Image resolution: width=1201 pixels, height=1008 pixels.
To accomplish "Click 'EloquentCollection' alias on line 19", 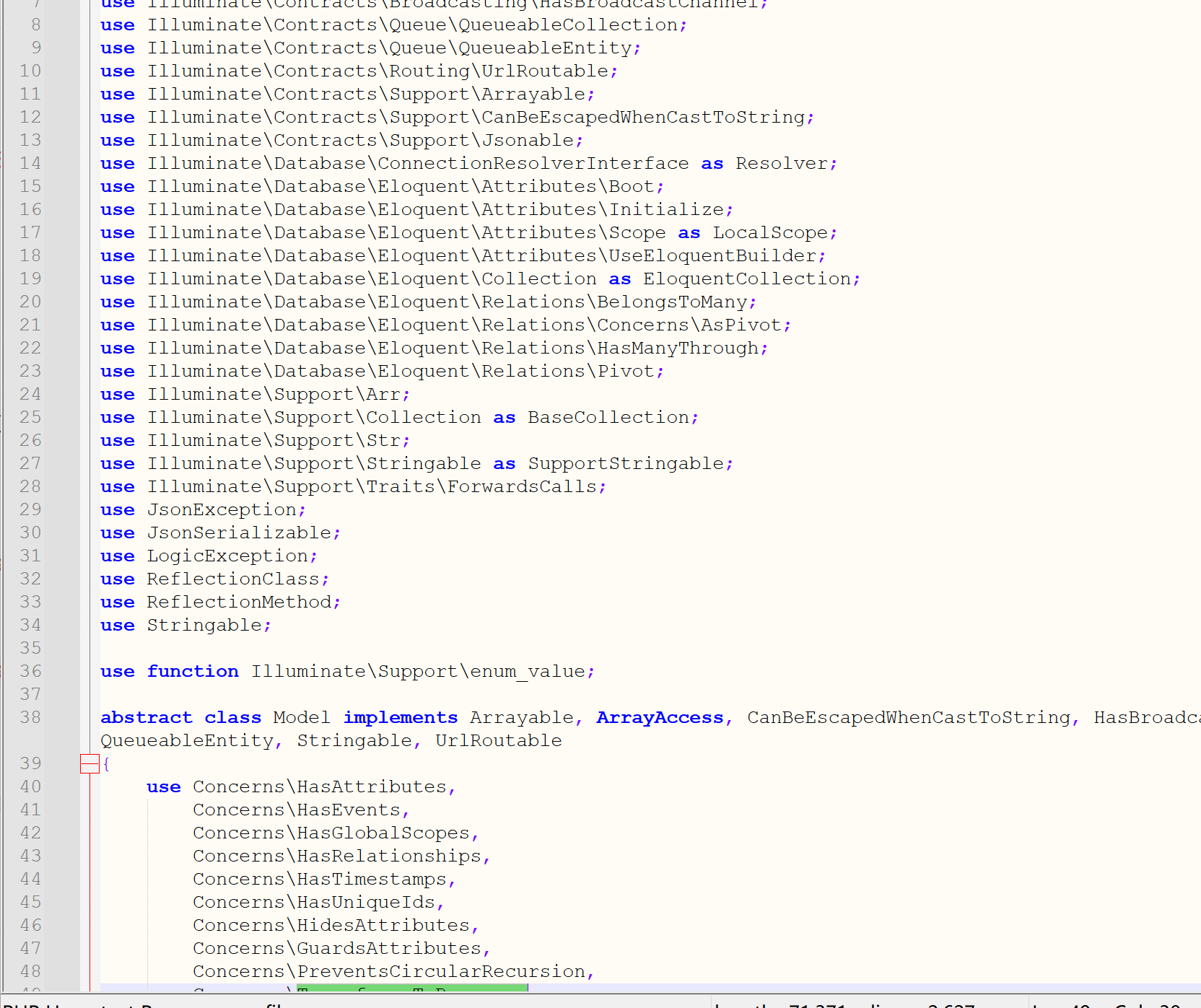I will click(746, 279).
